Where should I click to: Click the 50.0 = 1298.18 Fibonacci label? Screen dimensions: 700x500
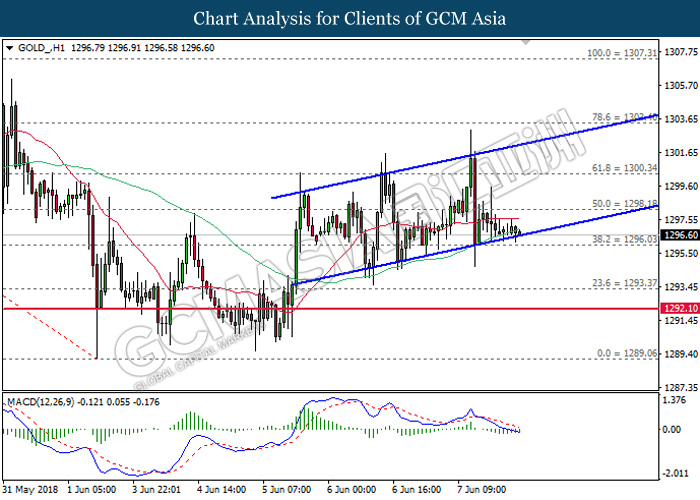624,204
